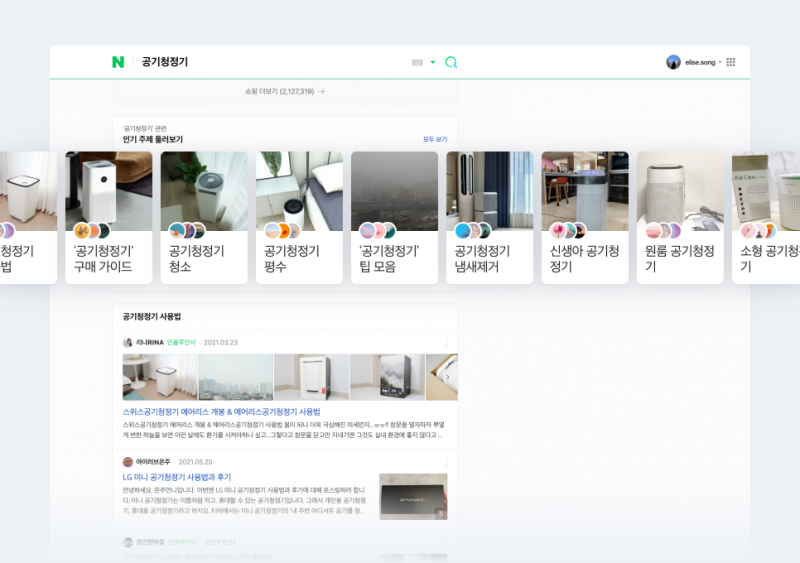This screenshot has width=800, height=563.
Task: Expand the elise.song account dropdown arrow
Action: 720,62
